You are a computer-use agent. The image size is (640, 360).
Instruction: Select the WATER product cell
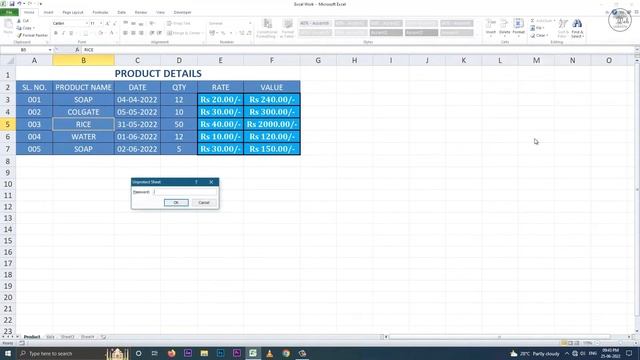tap(83, 137)
